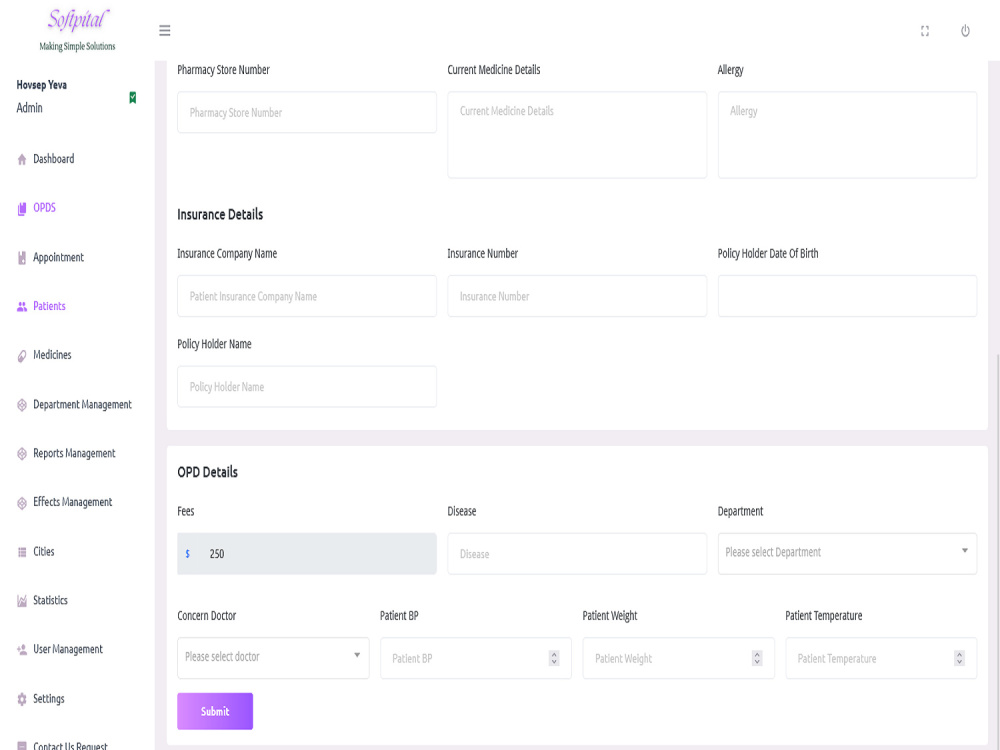
Task: Click the Contact Us Request icon
Action: click(x=22, y=746)
